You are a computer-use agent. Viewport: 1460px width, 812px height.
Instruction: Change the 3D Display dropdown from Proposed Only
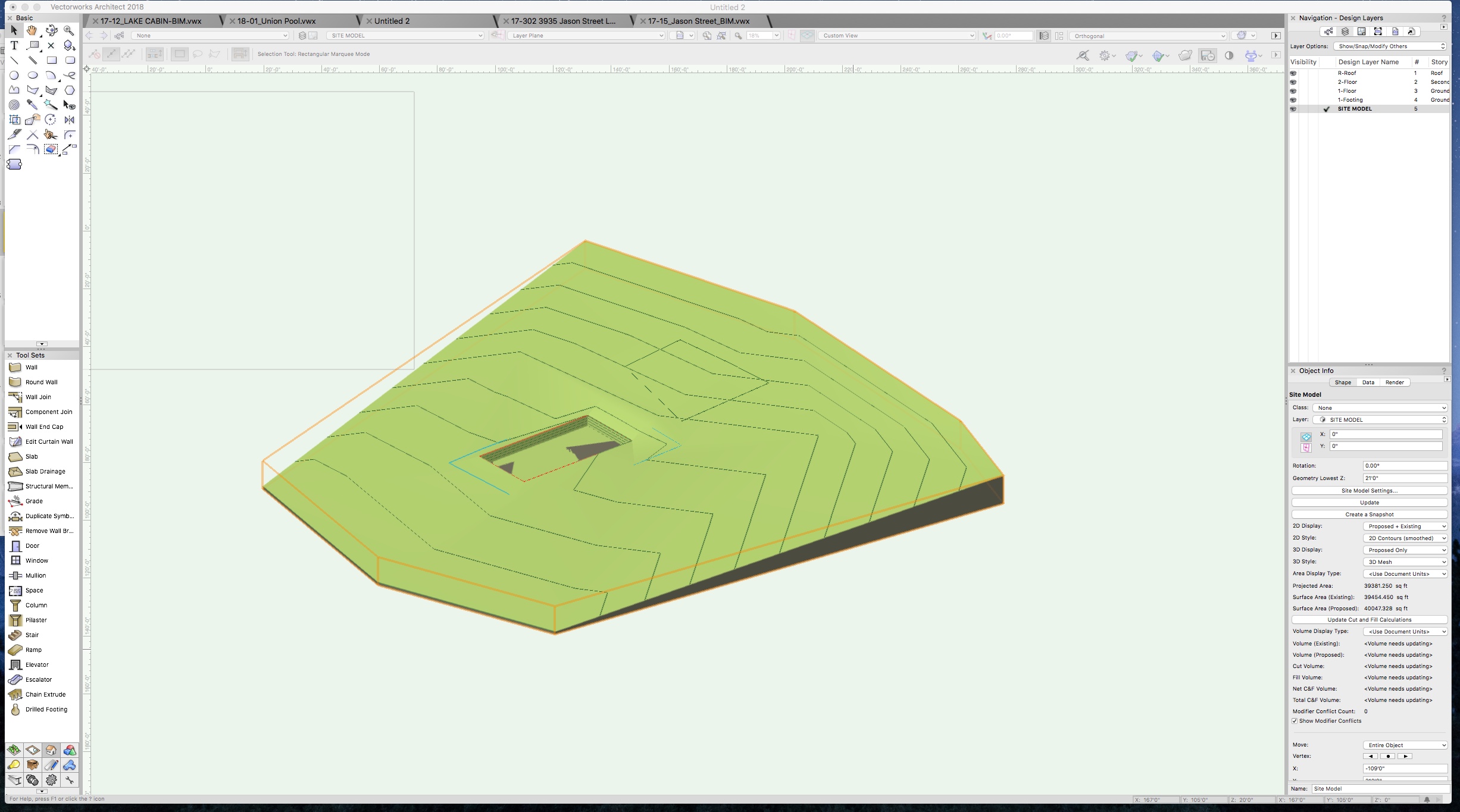pyautogui.click(x=1405, y=550)
